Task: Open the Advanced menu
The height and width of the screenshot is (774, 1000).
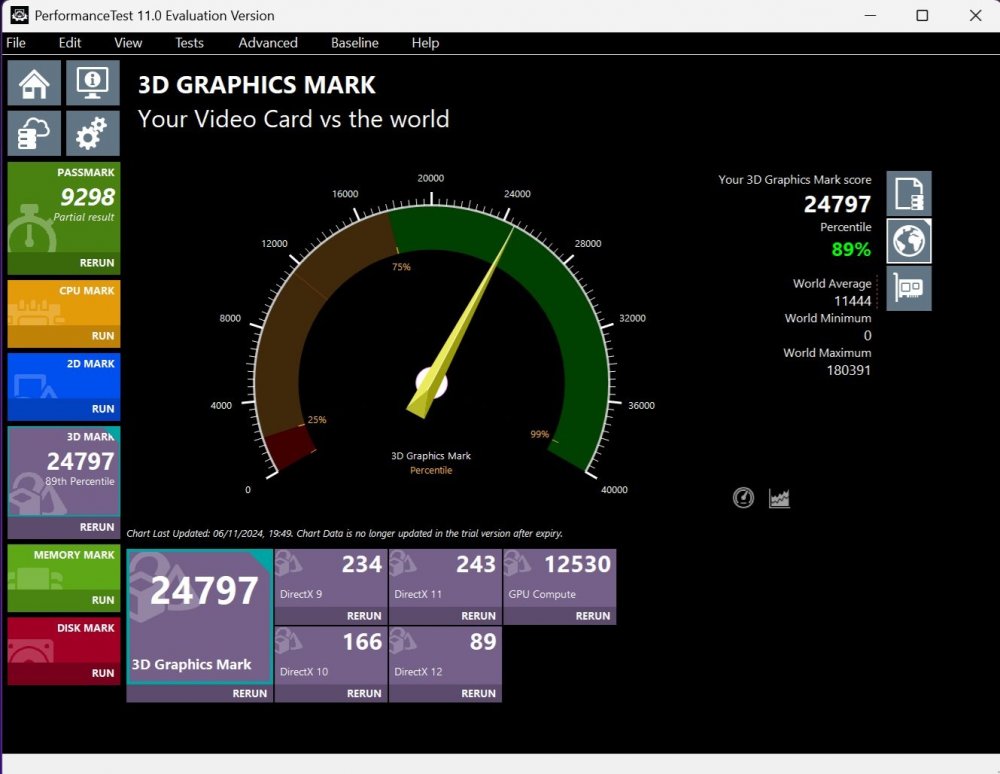Action: (x=268, y=43)
